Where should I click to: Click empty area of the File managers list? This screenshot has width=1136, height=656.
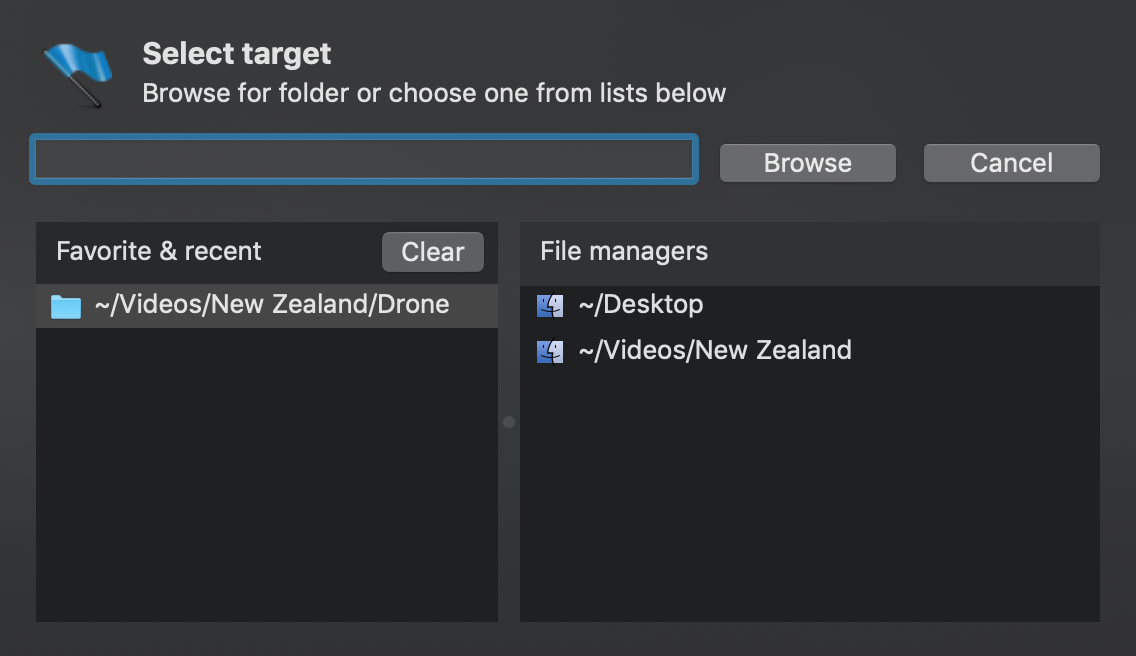point(808,490)
